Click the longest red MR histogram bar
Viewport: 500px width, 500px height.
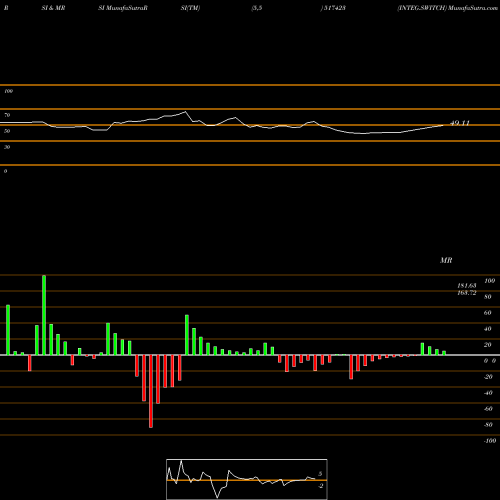tap(151, 391)
